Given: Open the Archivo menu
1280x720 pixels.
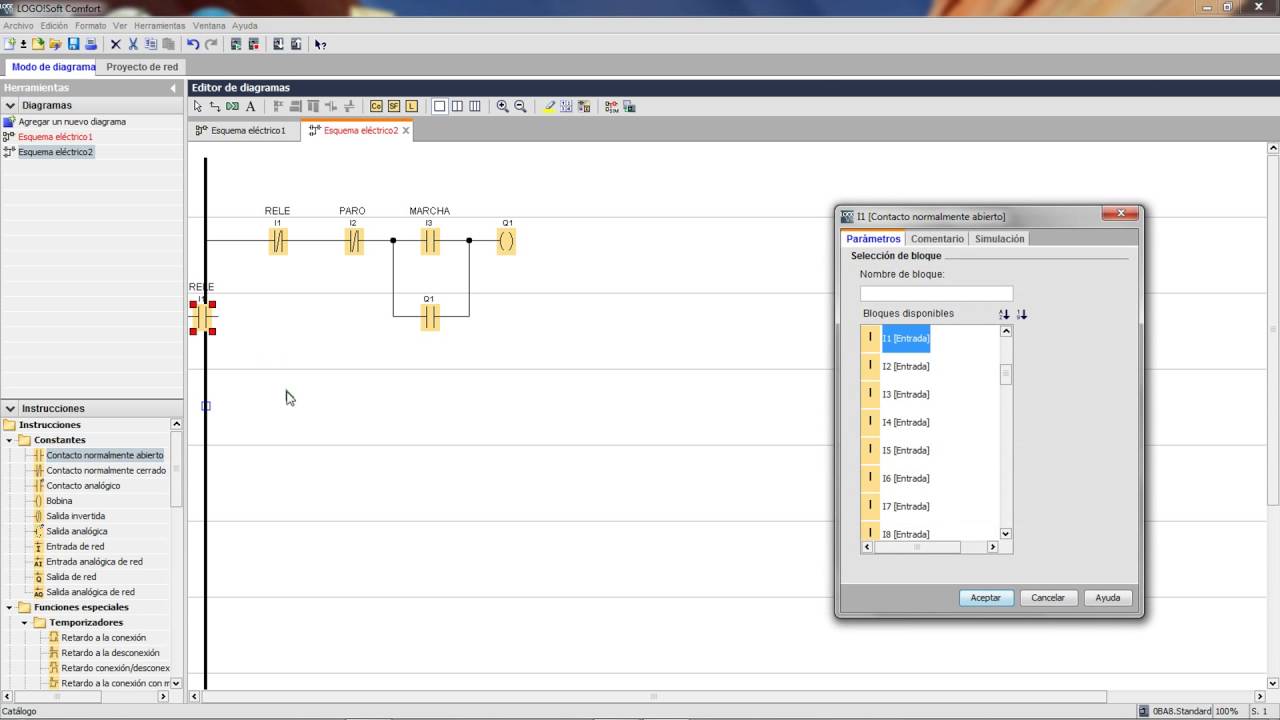Looking at the screenshot, I should point(18,26).
